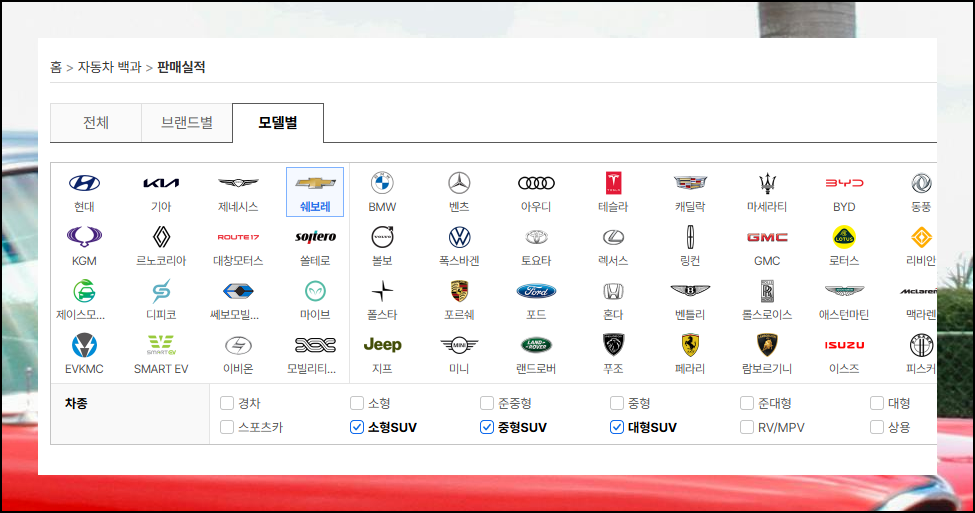Select the Volkswagen (폭스바겐) logo
The height and width of the screenshot is (513, 975).
tap(460, 237)
